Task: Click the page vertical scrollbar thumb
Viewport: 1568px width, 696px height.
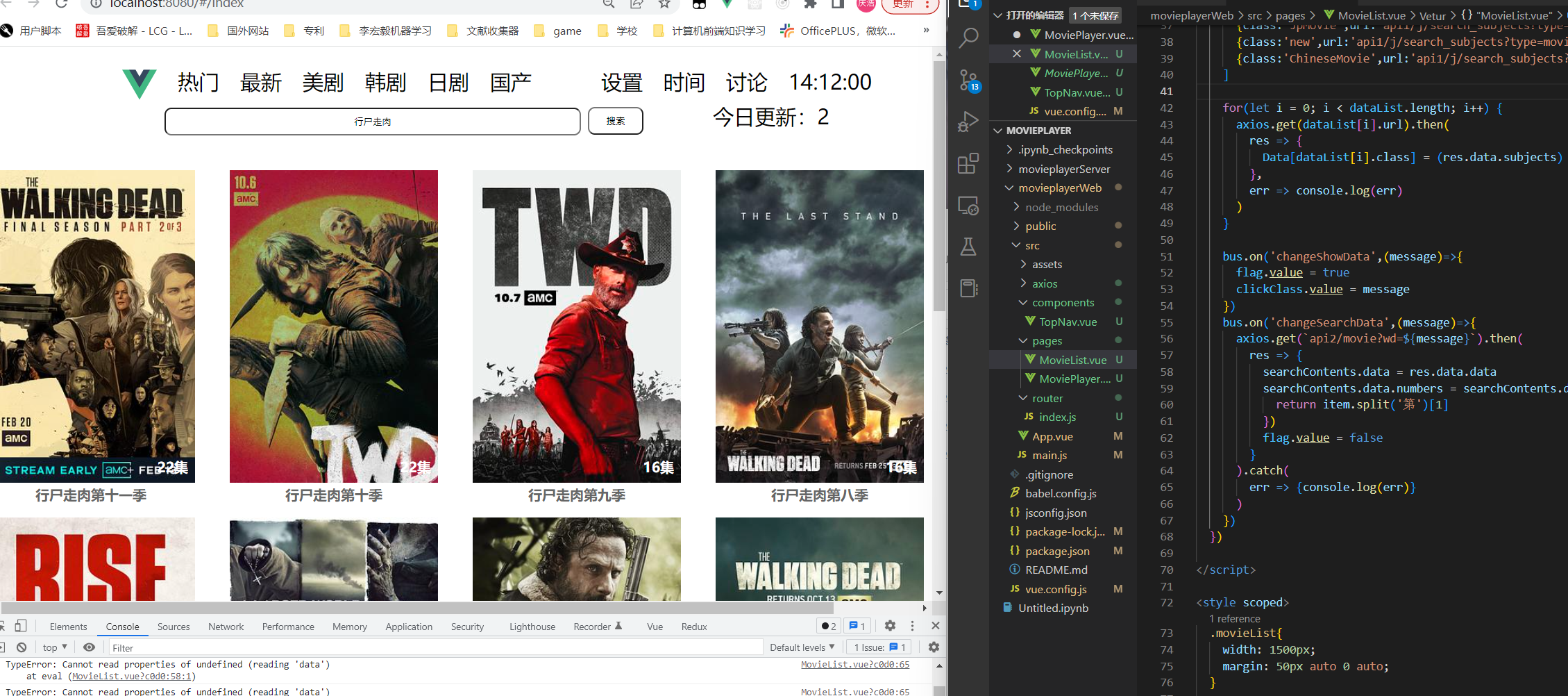Action: 939,186
